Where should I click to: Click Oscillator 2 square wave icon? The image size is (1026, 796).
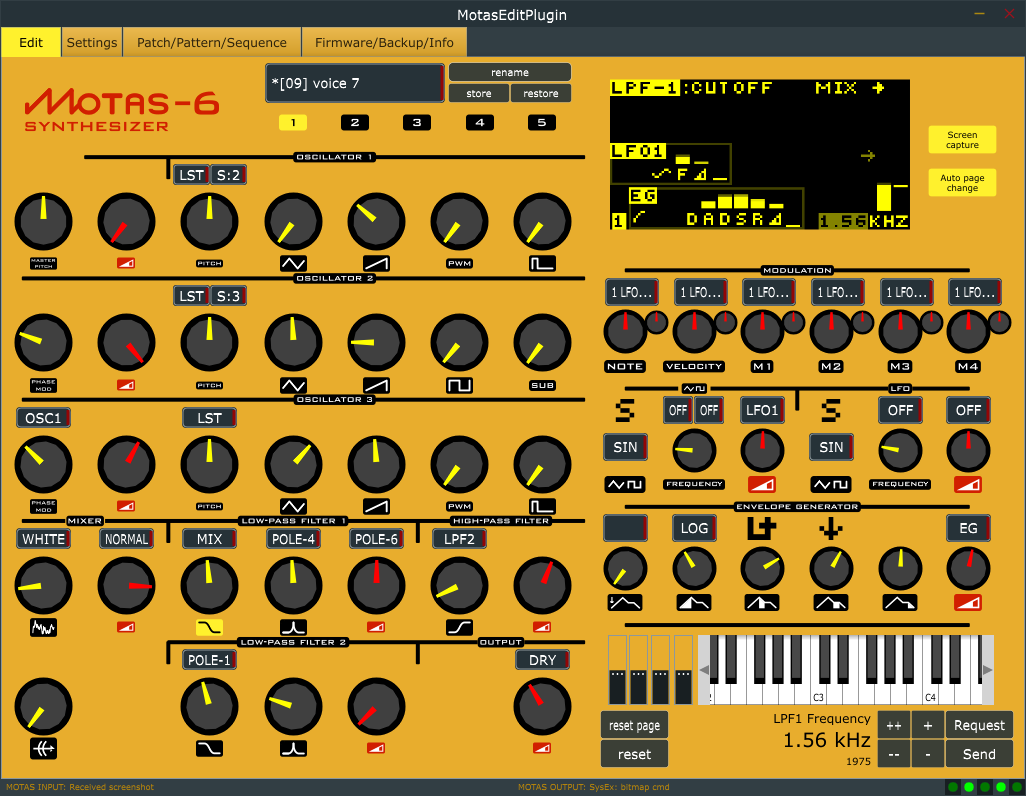(459, 386)
